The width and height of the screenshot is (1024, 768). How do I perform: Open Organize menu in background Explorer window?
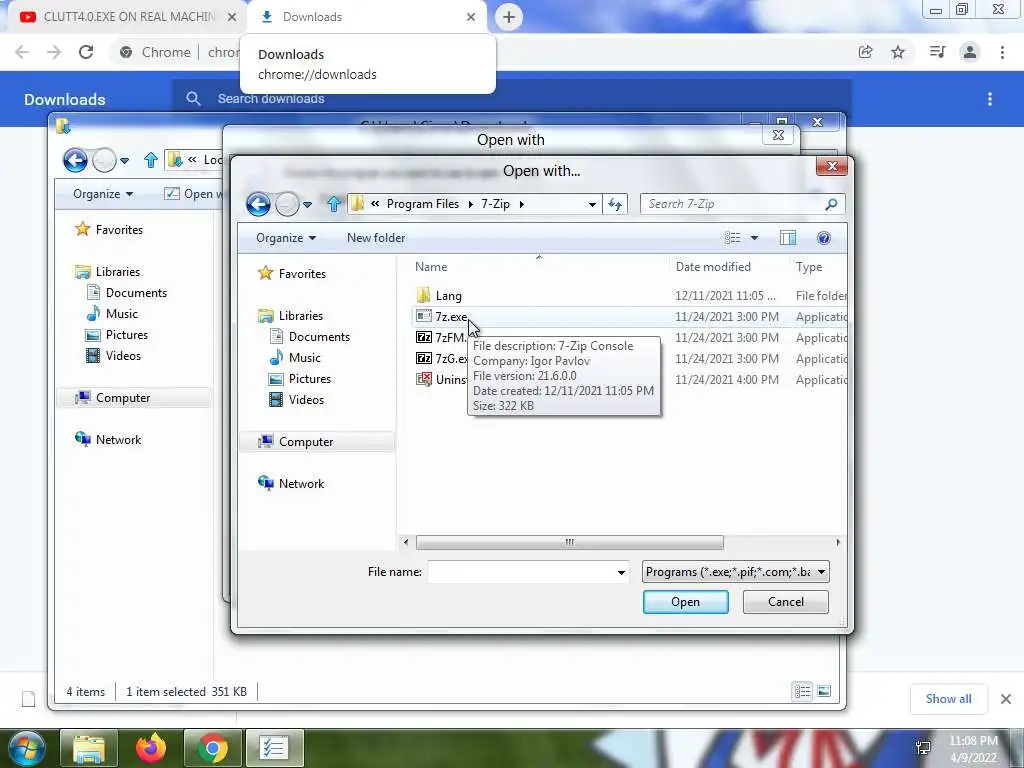tap(103, 194)
